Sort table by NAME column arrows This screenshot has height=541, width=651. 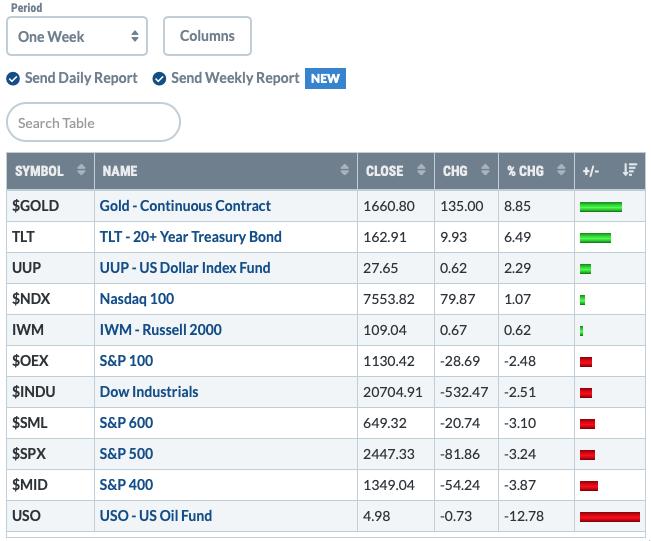coord(344,170)
